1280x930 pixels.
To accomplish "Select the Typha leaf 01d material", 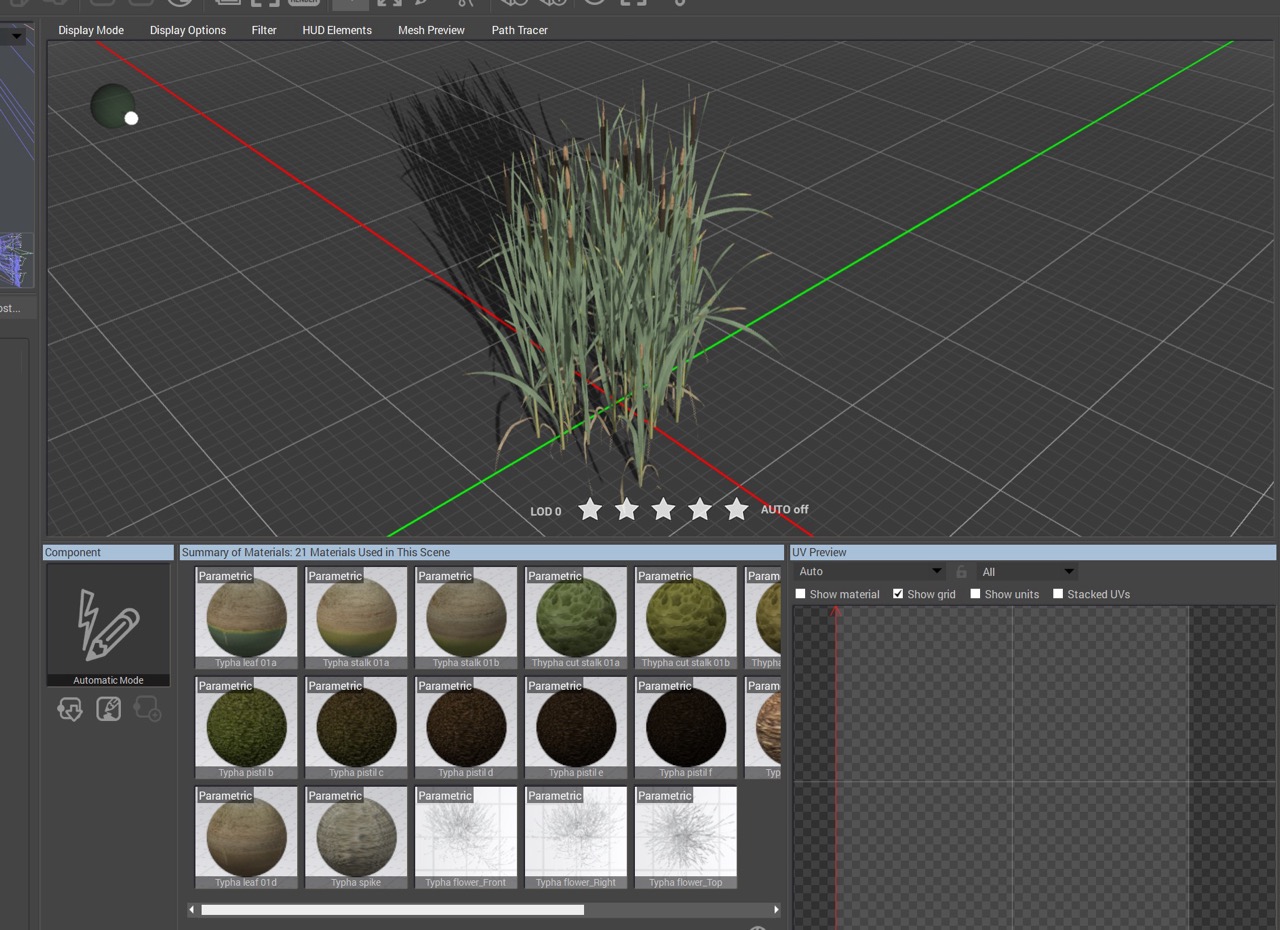I will tap(246, 838).
